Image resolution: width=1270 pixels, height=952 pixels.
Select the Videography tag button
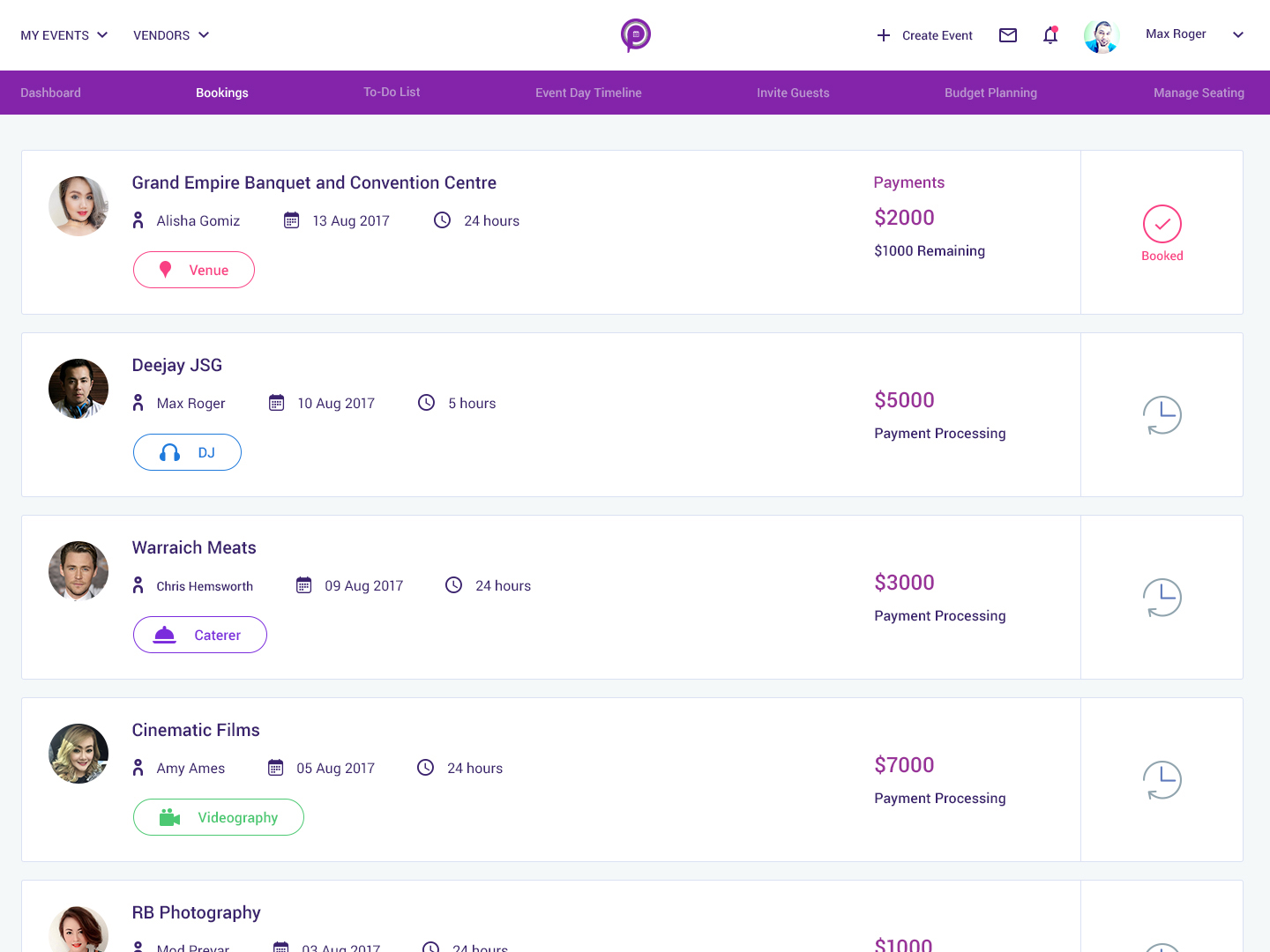[x=219, y=817]
